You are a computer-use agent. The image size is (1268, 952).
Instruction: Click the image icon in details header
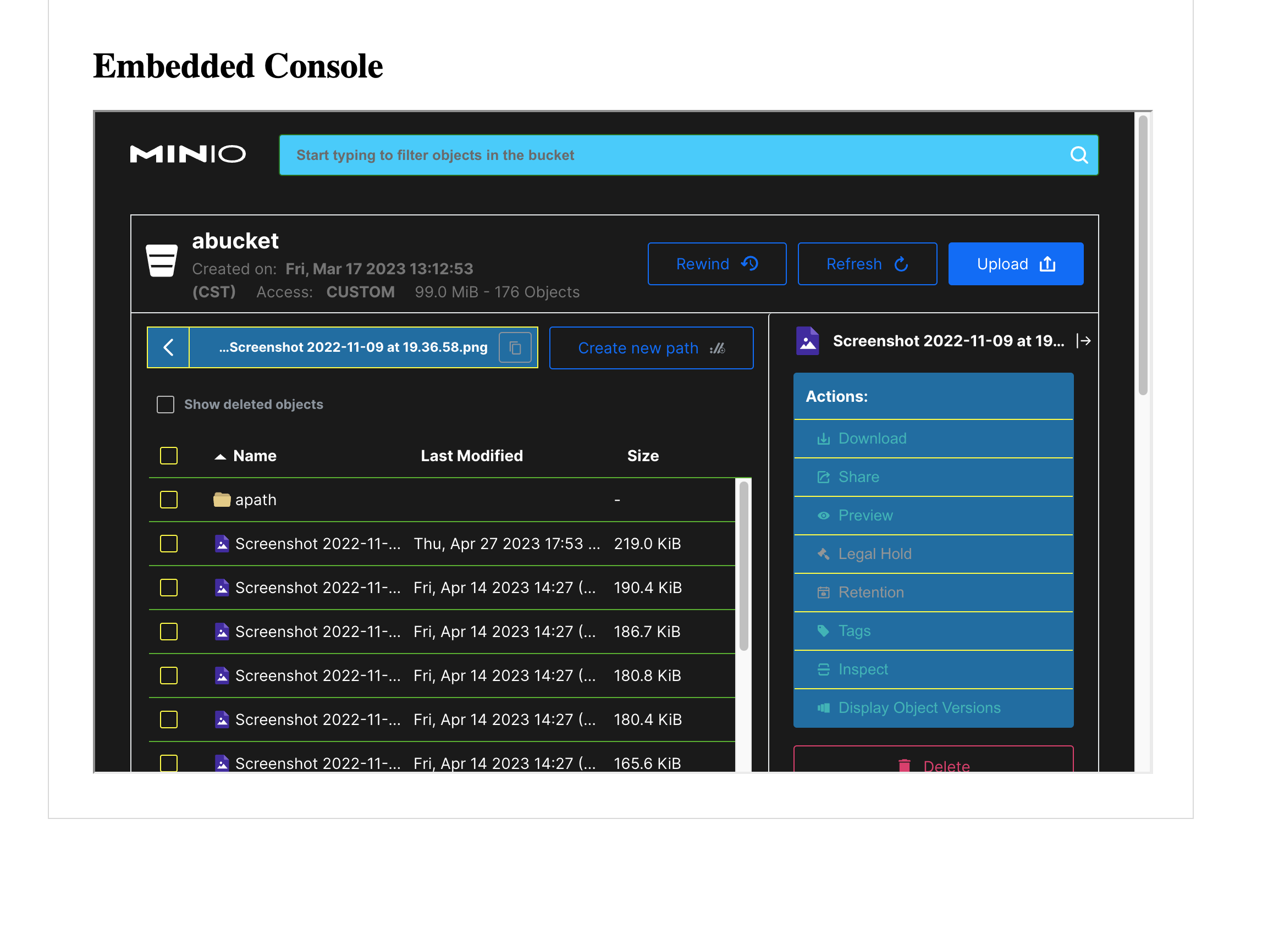pos(807,341)
